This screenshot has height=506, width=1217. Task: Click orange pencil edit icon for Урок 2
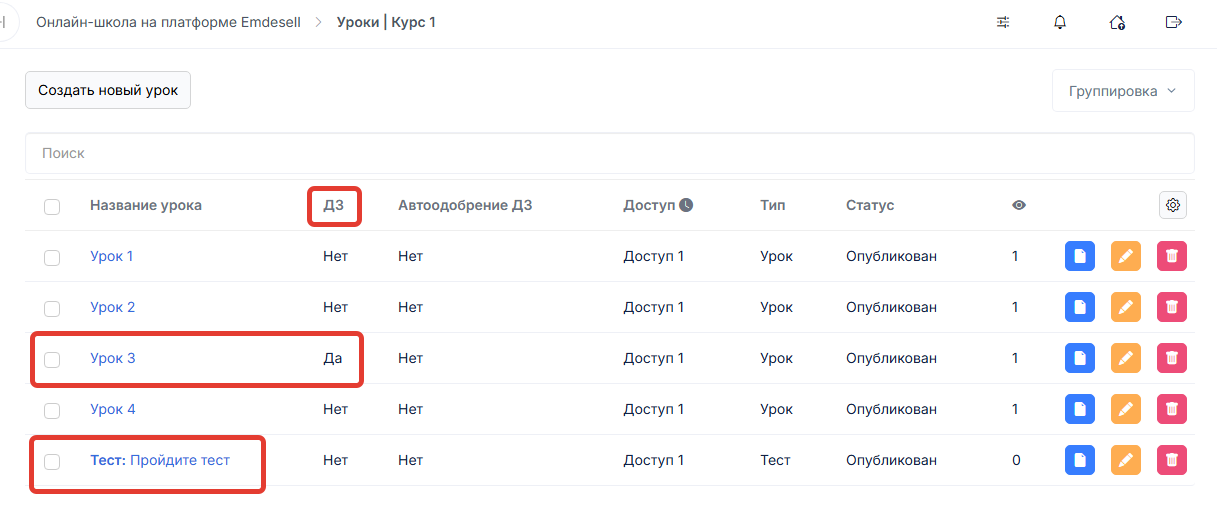point(1126,307)
